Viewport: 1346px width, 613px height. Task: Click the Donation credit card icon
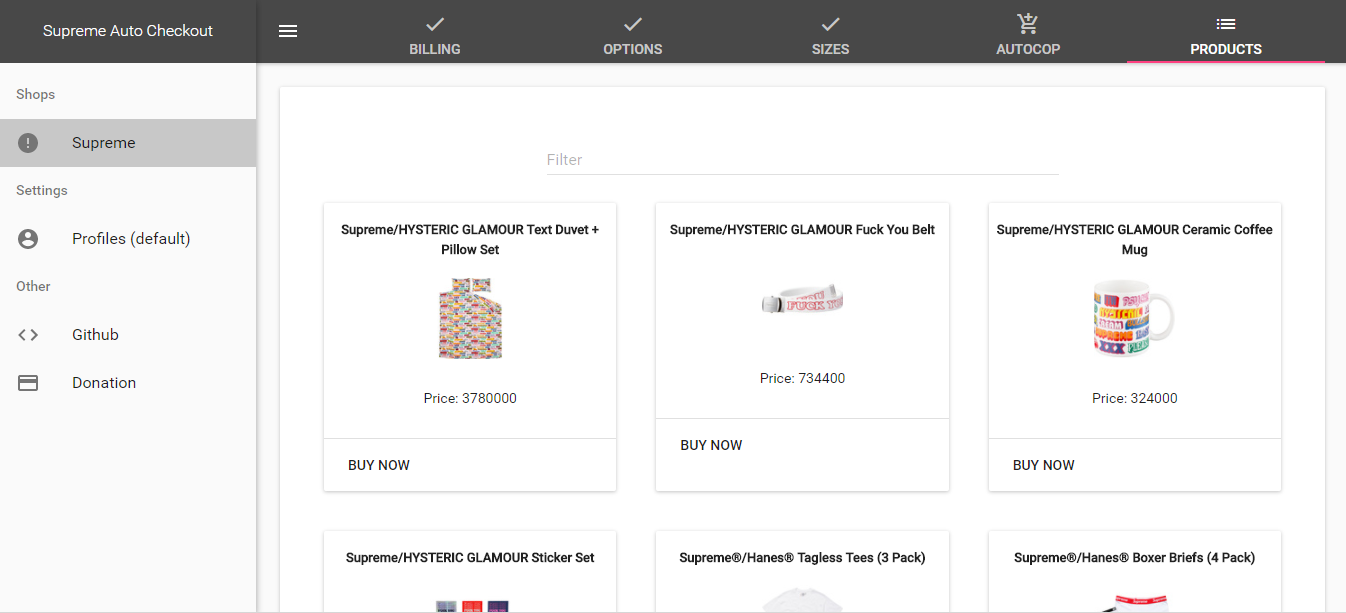(x=28, y=383)
